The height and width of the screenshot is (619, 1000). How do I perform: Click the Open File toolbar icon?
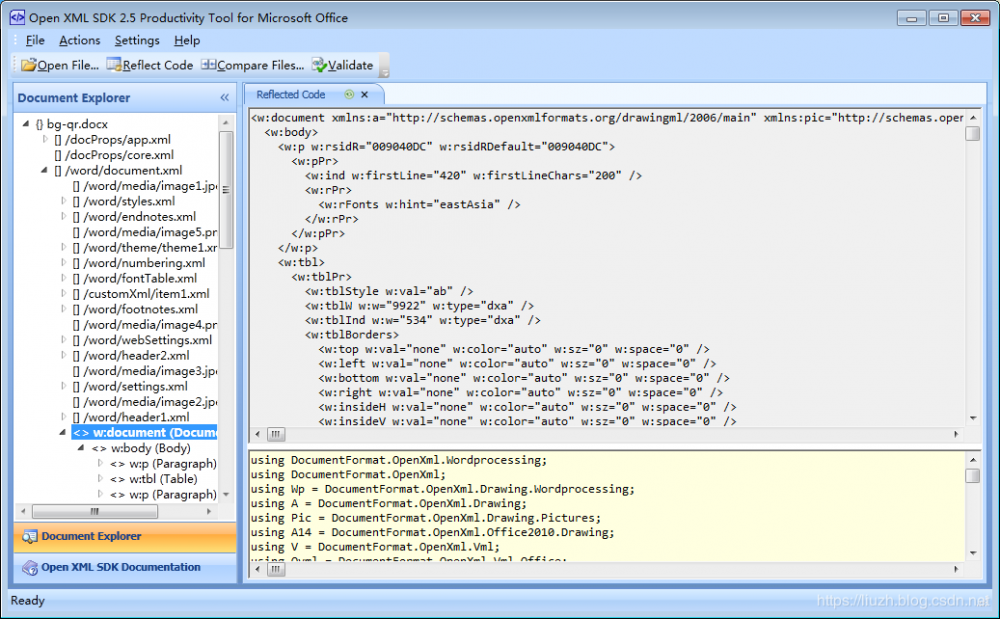point(29,65)
